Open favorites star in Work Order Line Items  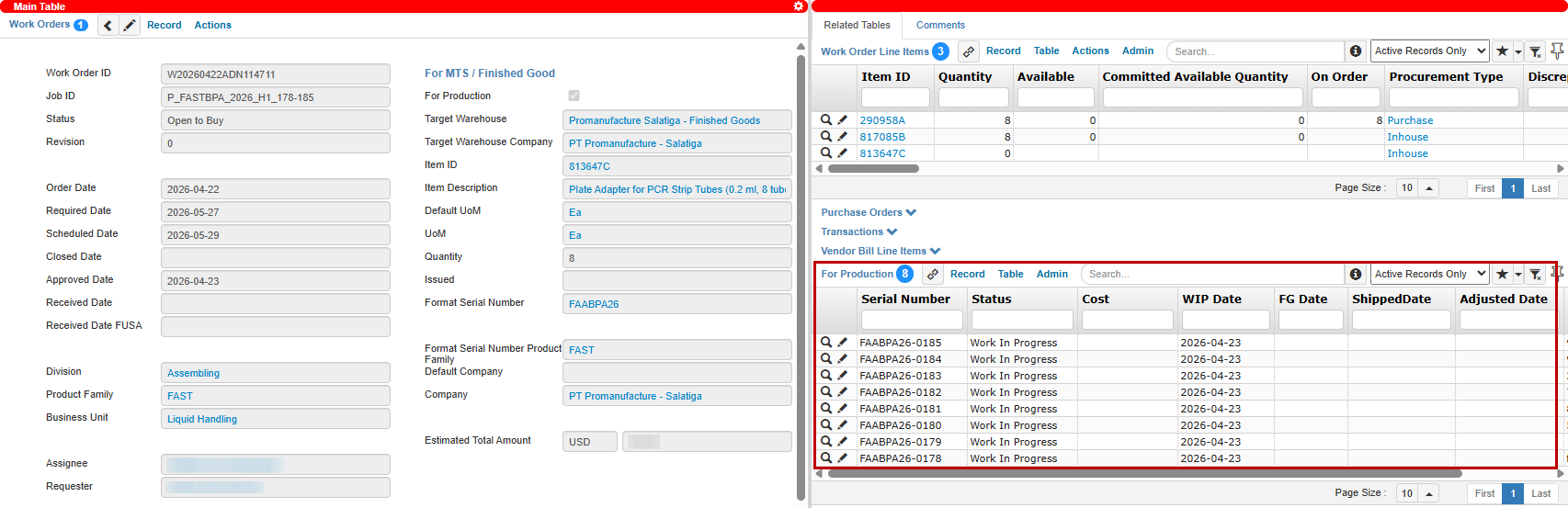tap(1502, 51)
